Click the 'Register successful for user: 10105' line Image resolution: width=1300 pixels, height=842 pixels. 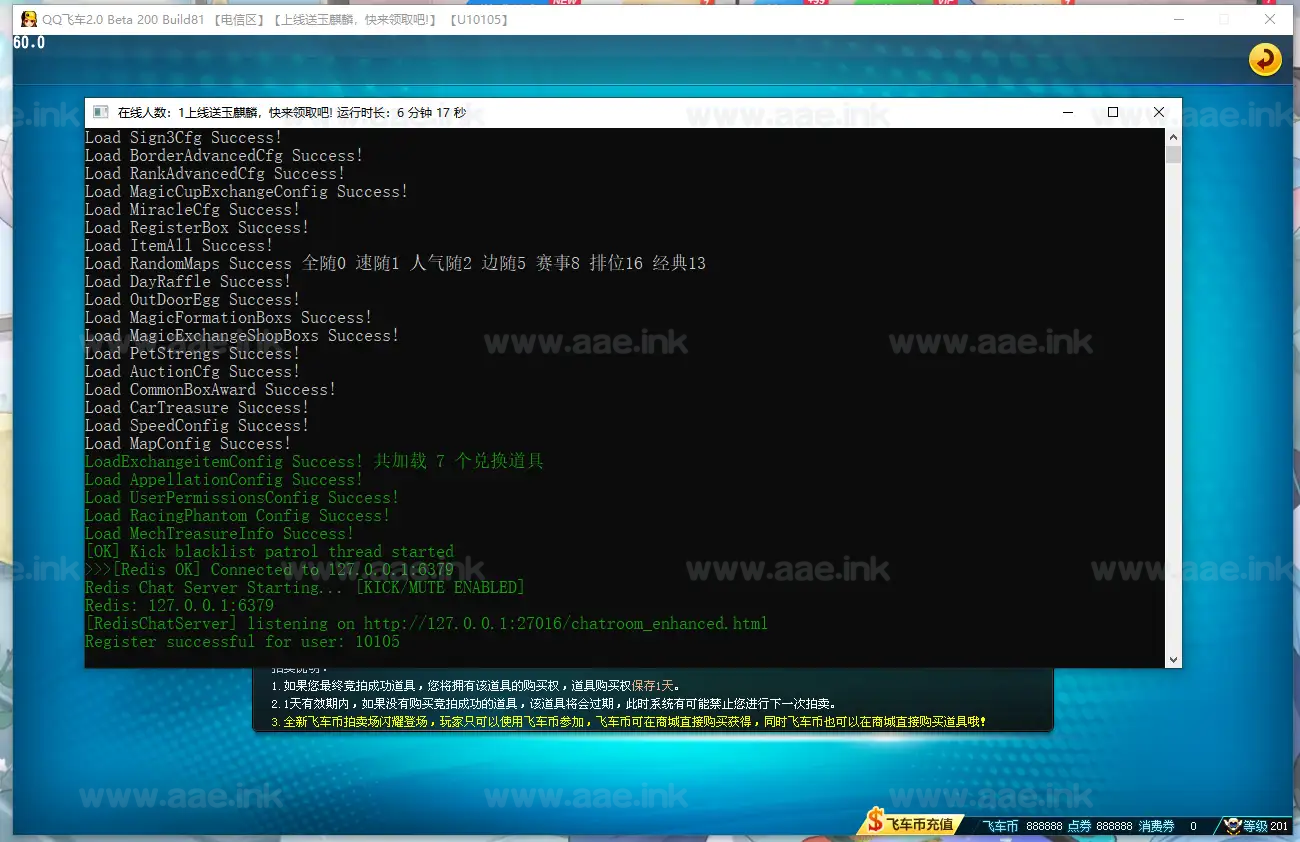tap(242, 642)
